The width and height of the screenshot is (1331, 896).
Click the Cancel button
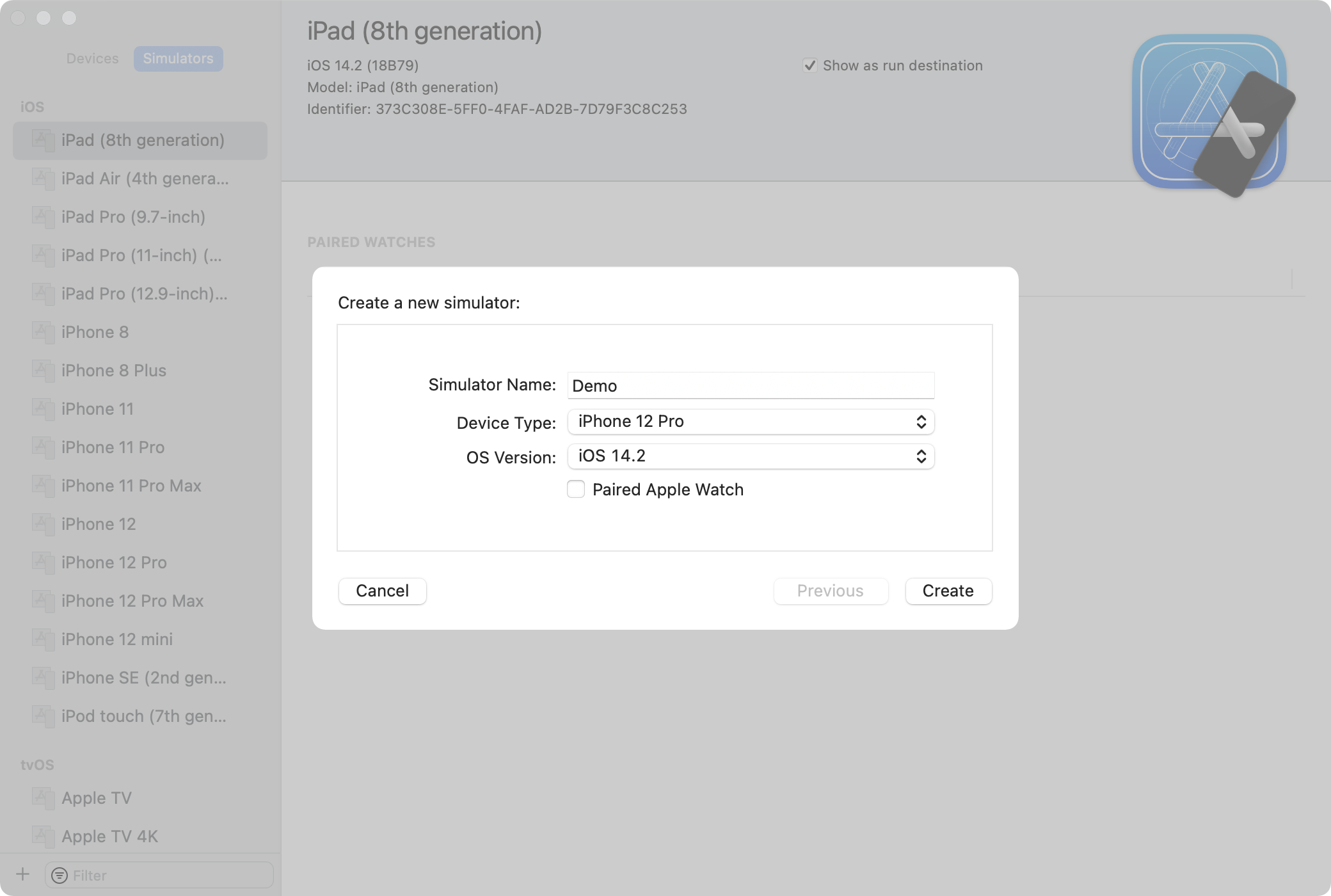tap(382, 590)
